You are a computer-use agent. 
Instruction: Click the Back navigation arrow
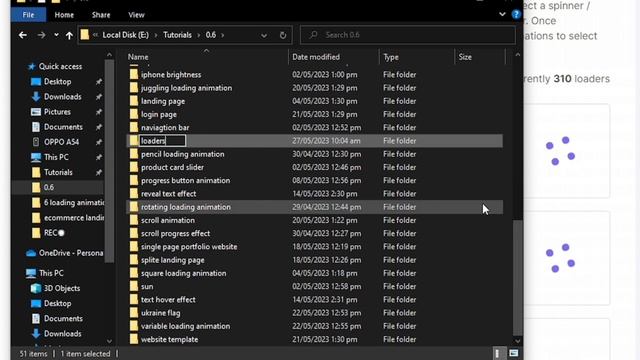click(x=23, y=35)
